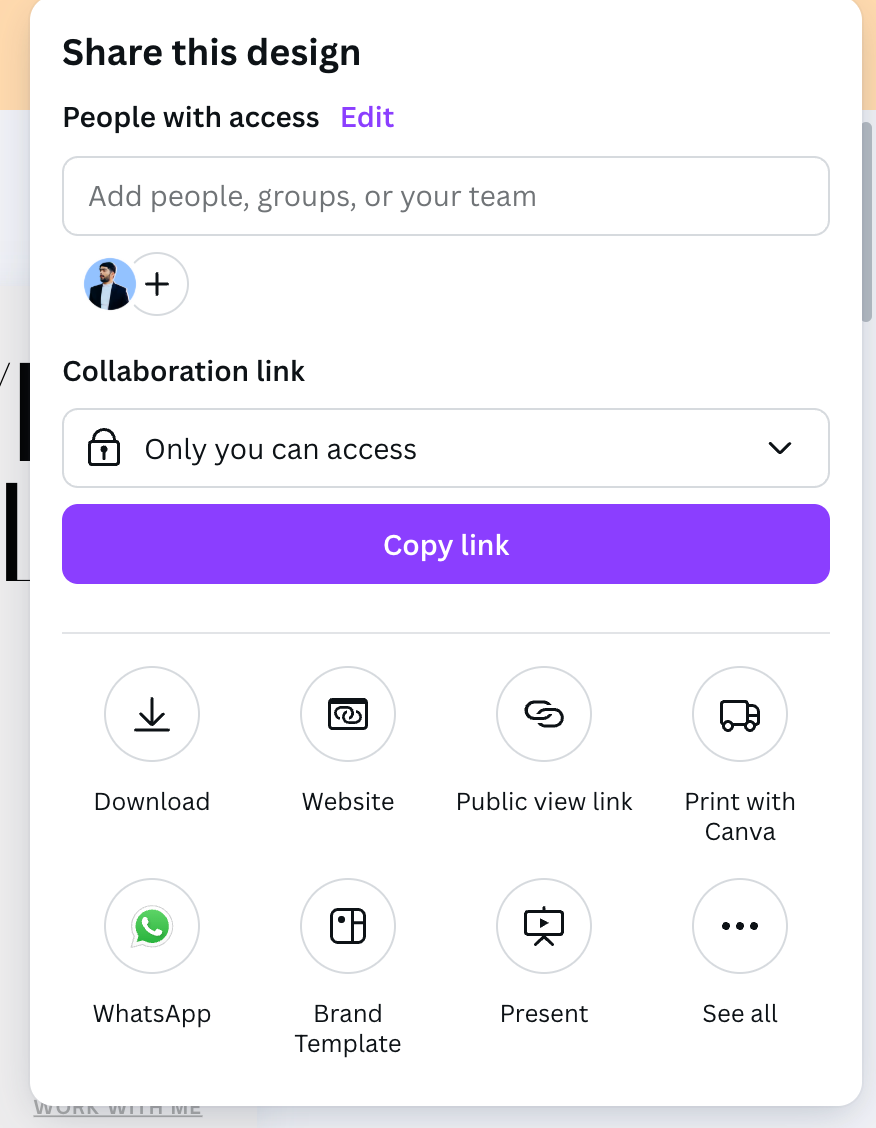This screenshot has width=876, height=1128.
Task: Focus the Add people, groups, or team field
Action: (x=446, y=196)
